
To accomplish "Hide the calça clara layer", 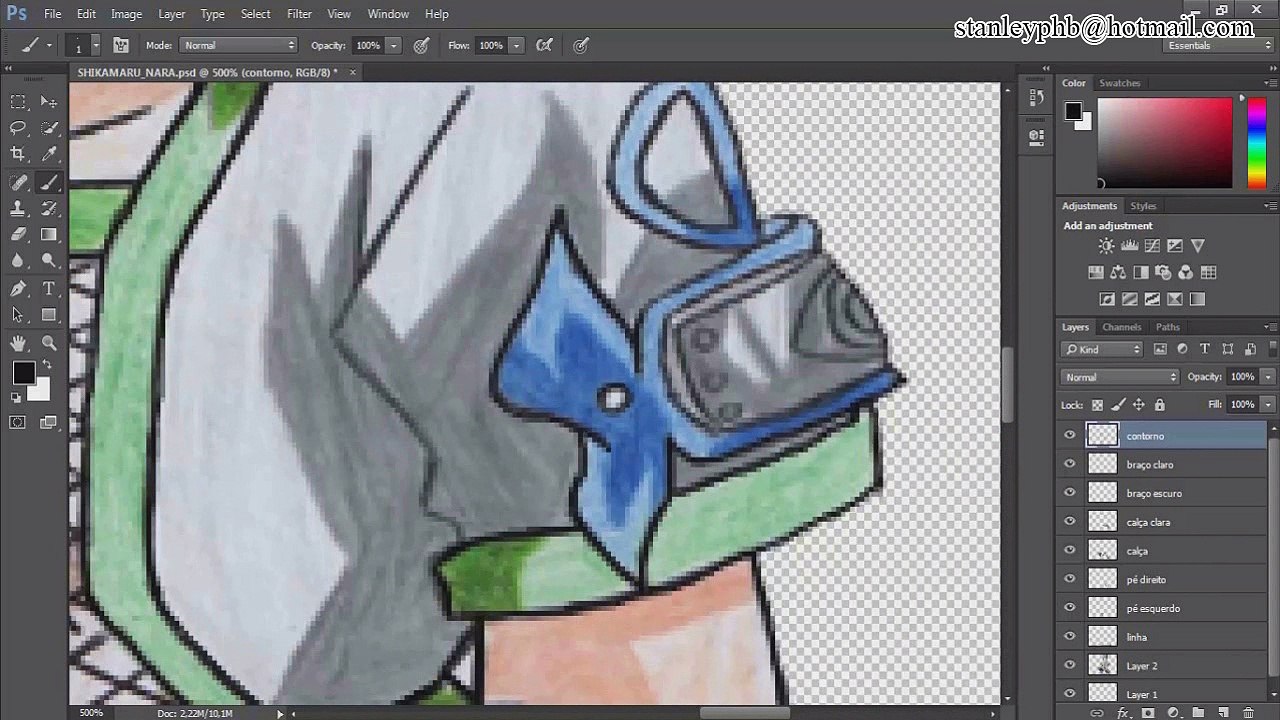I will 1070,522.
